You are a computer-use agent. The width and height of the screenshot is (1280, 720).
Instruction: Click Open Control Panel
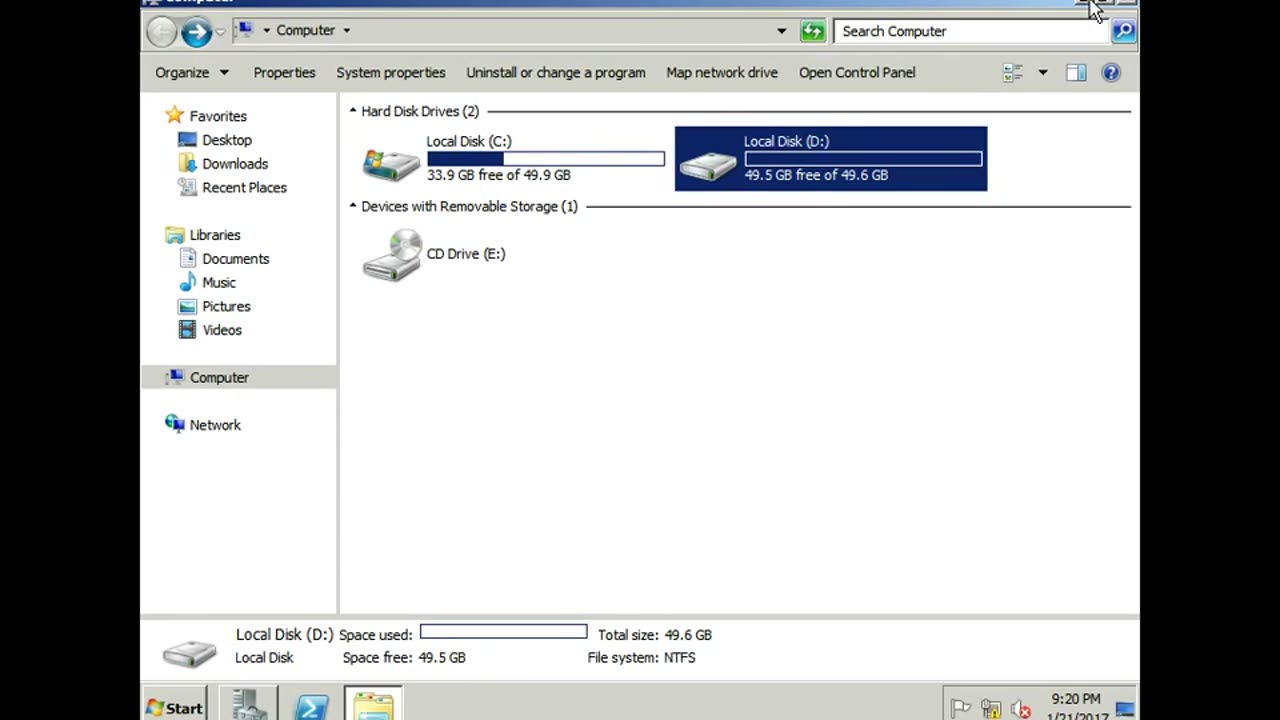coord(857,72)
